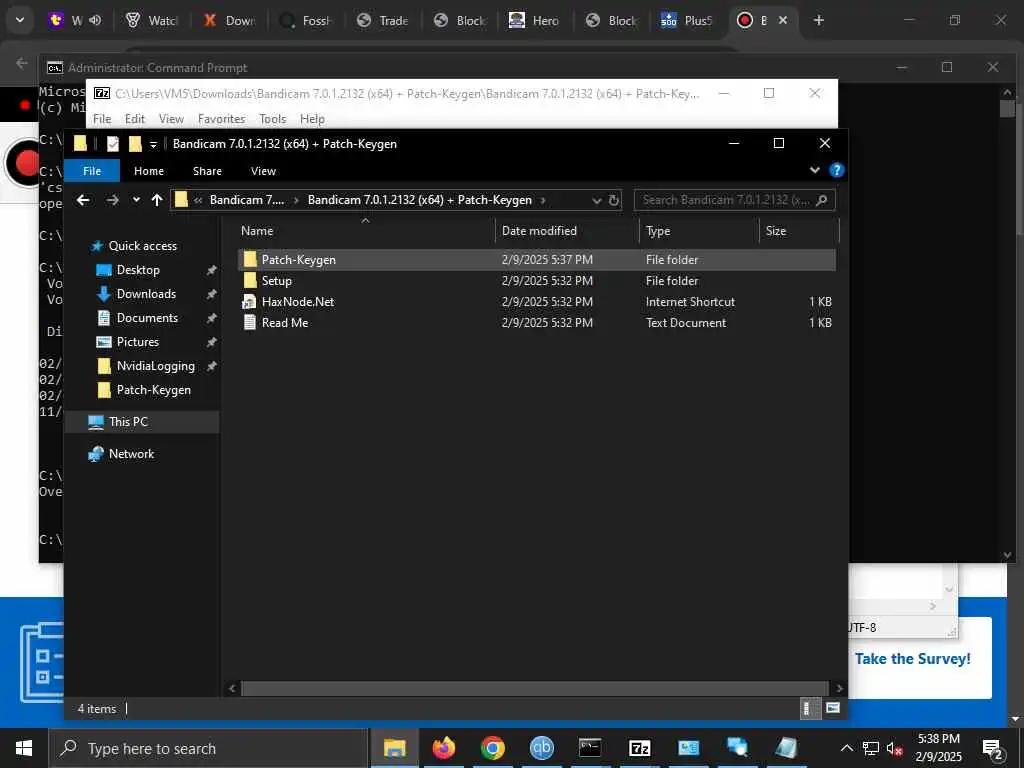The height and width of the screenshot is (768, 1024).
Task: Mute the first browser tab's audio
Action: pos(95,20)
